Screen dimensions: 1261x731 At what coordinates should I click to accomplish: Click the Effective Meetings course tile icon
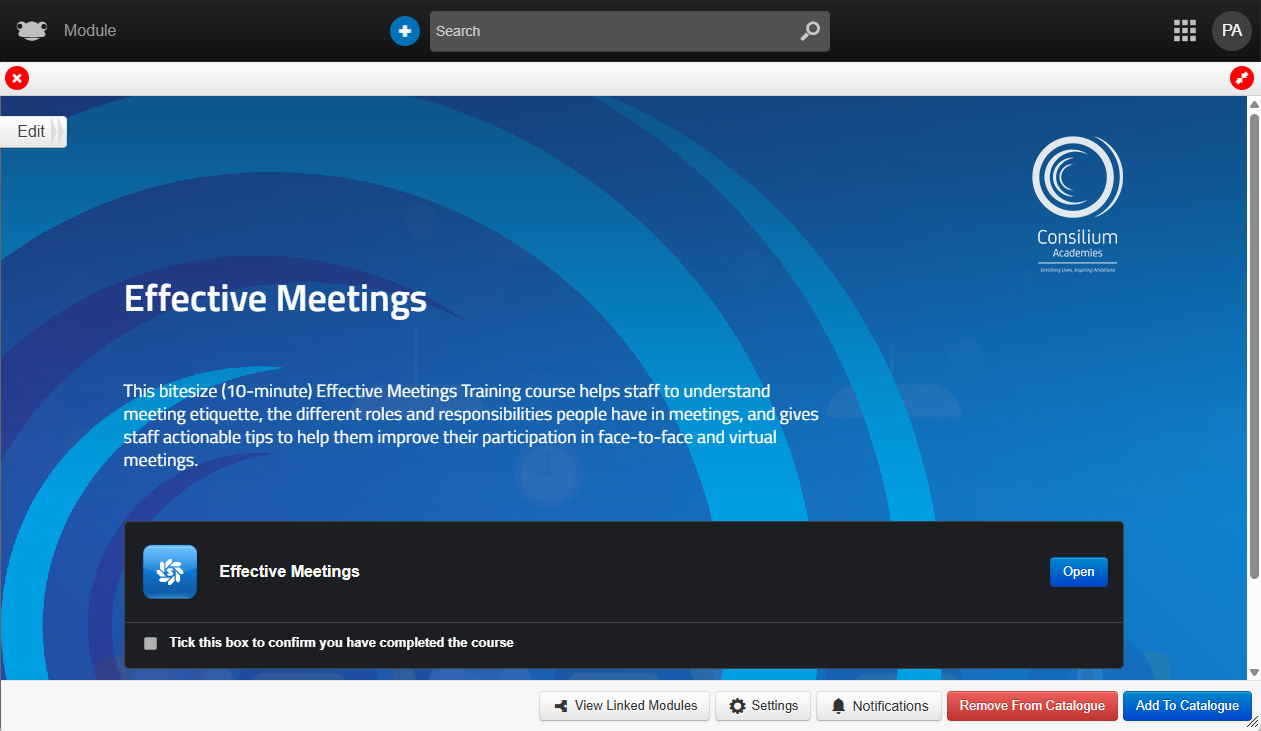(170, 572)
